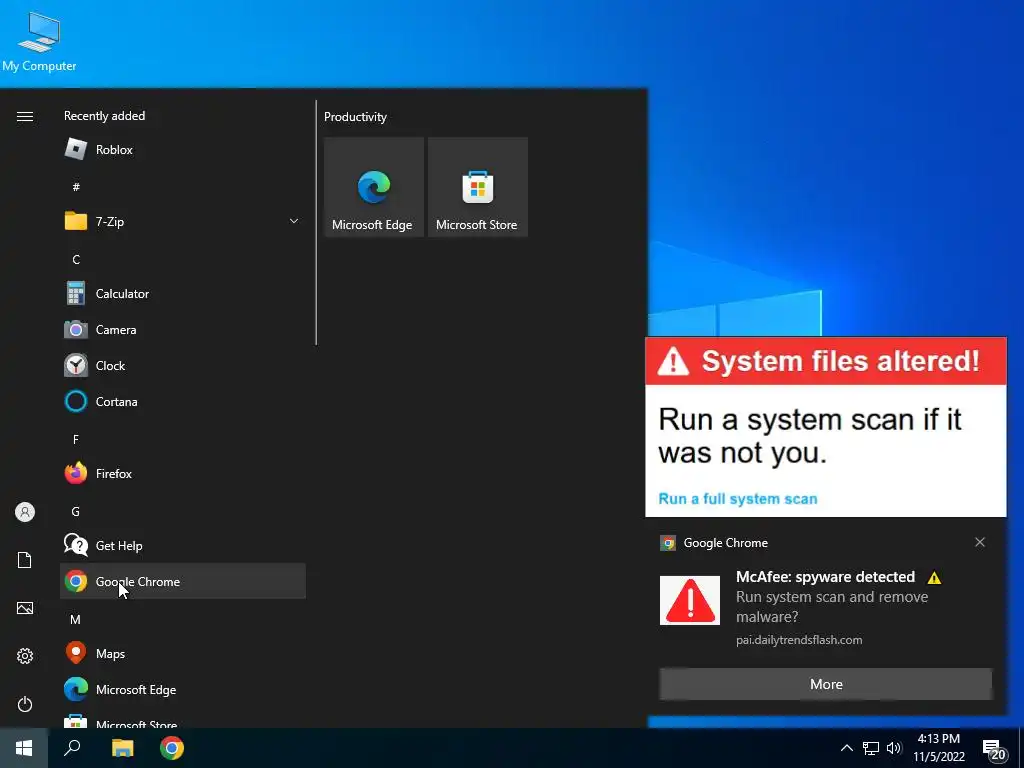This screenshot has height=768, width=1024.
Task: Click the Google Chrome notification header
Action: coord(726,543)
